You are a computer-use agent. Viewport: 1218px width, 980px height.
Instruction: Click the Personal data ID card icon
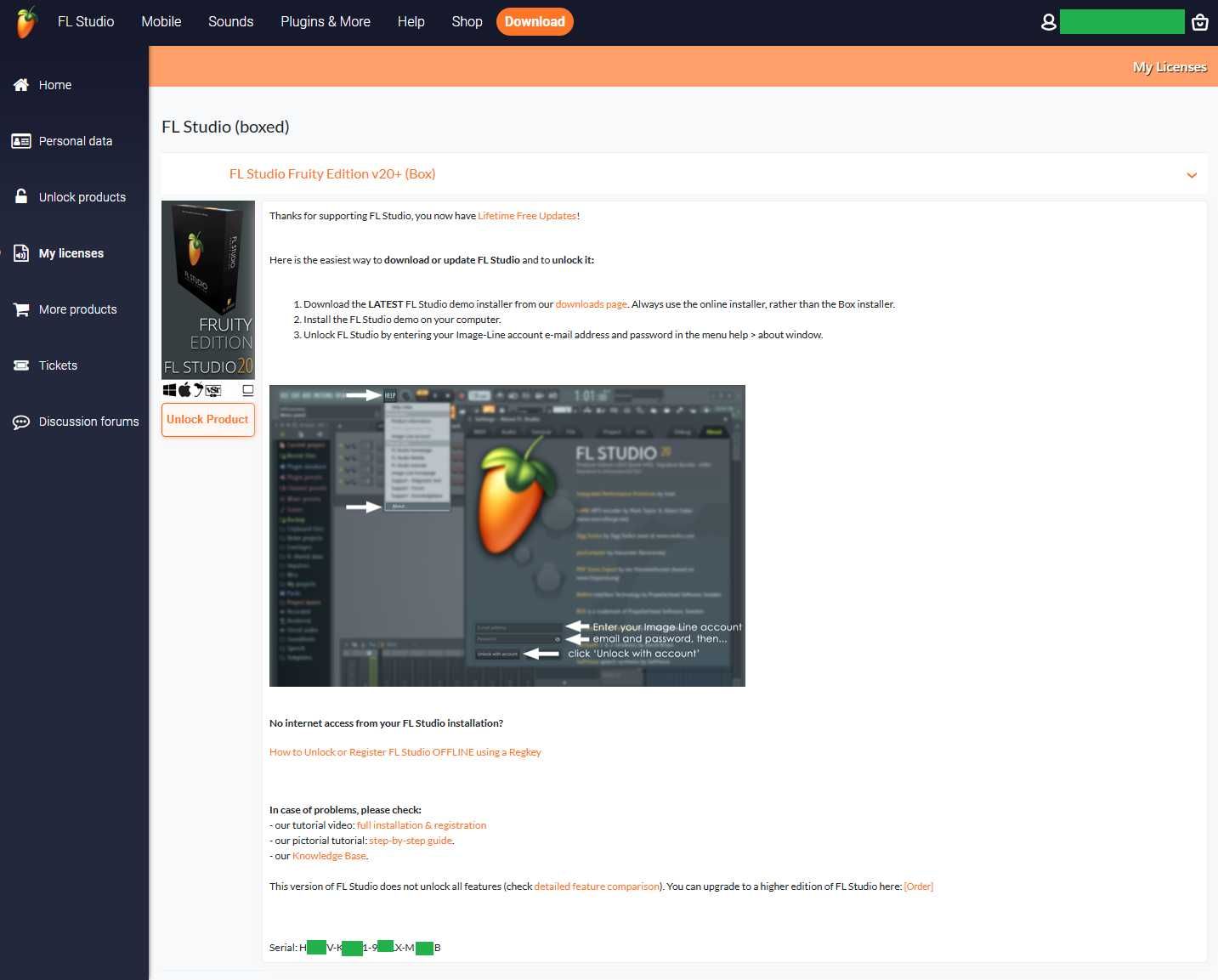pyautogui.click(x=21, y=141)
